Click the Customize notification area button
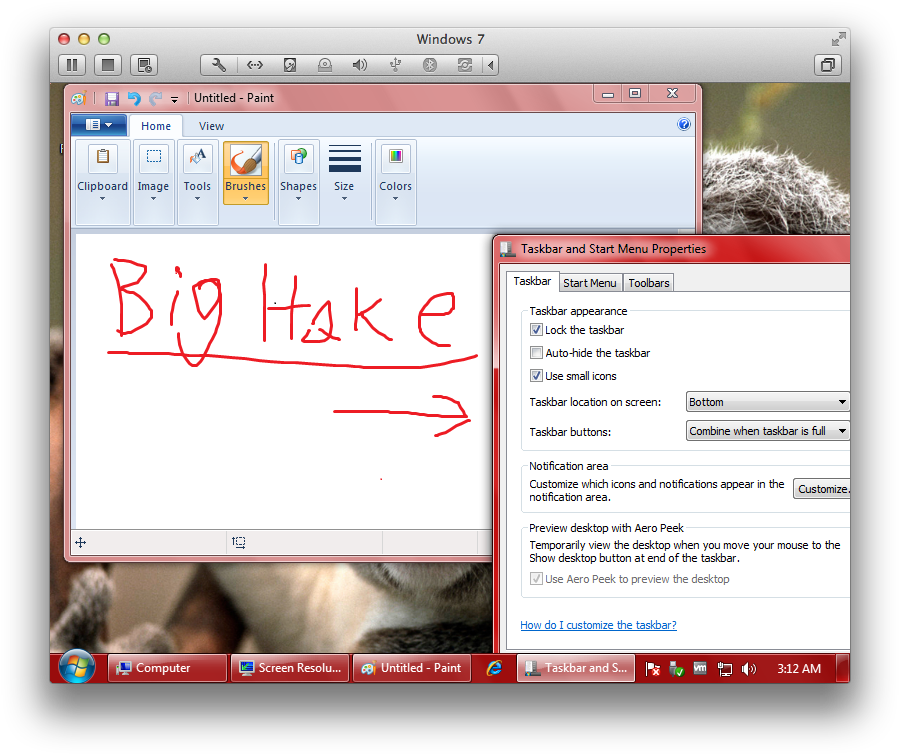Screen dimensions: 899x754 click(x=822, y=489)
